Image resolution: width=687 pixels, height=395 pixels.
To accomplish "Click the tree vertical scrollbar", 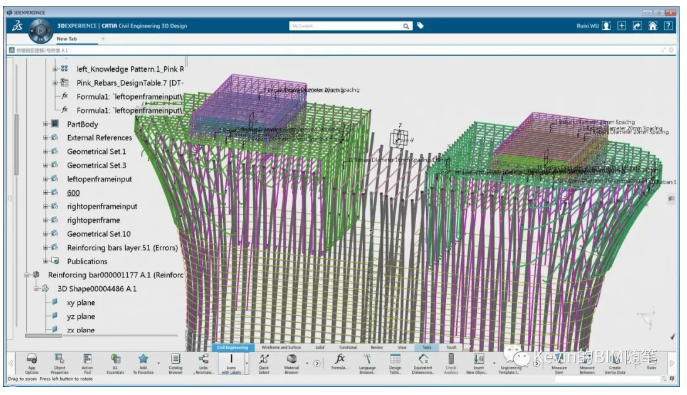I will tap(17, 145).
